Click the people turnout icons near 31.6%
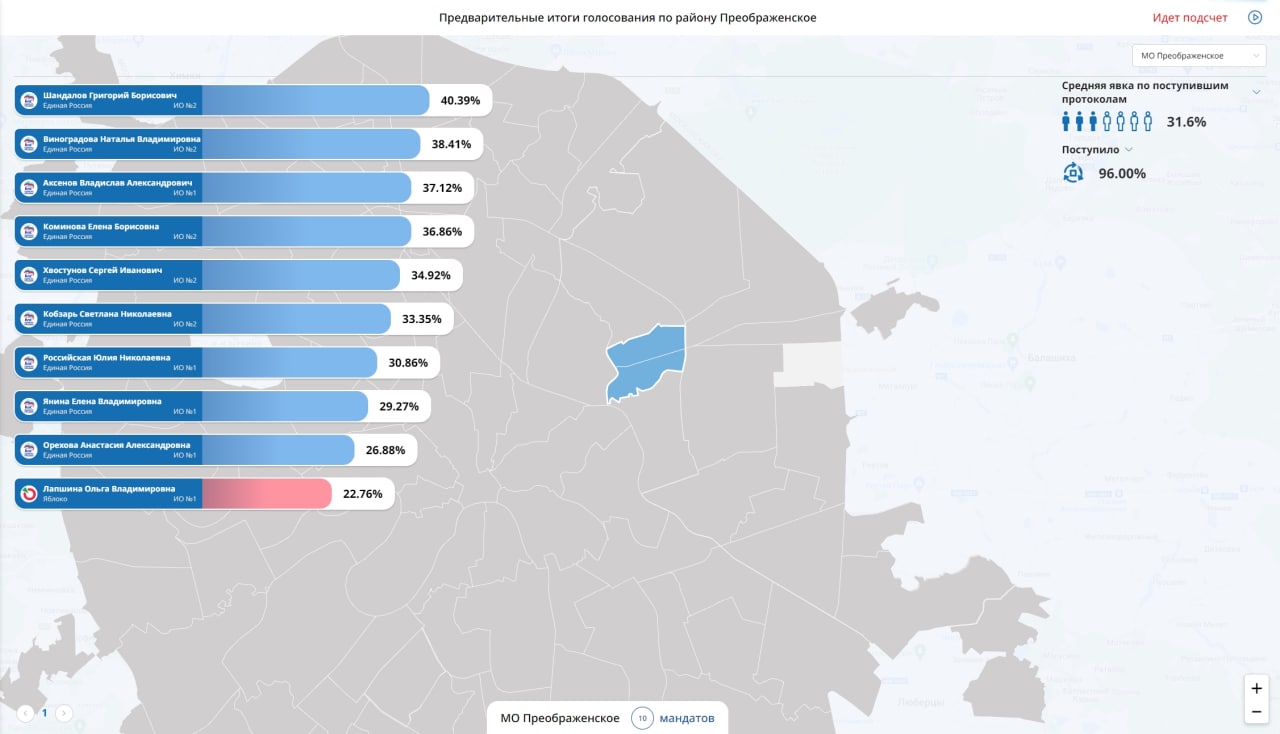The width and height of the screenshot is (1280, 734). [x=1107, y=122]
